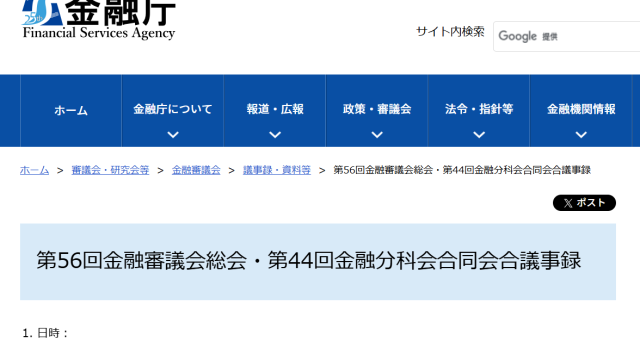Expand the chevron under 法令・指針等
The height and width of the screenshot is (360, 640).
tap(479, 134)
